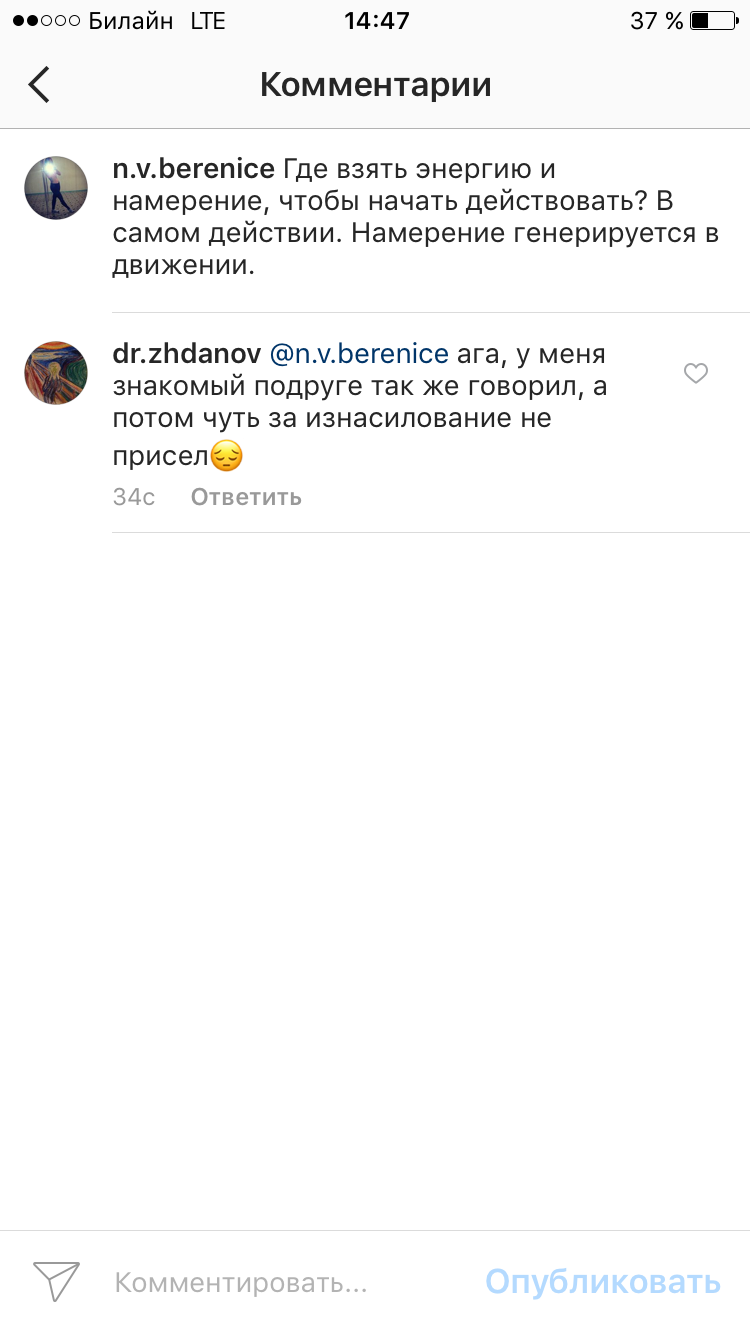
Task: Tap the 14:47 clock in status bar
Action: click(x=376, y=21)
